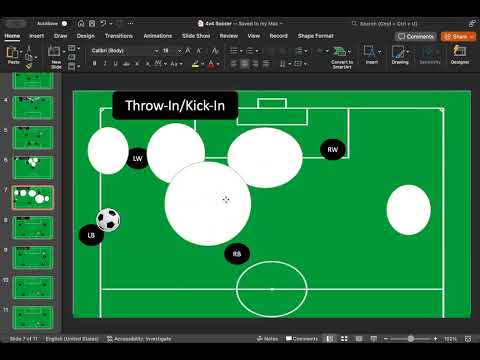
Task: Select the Throw-In/Kick-In title box
Action: point(175,105)
